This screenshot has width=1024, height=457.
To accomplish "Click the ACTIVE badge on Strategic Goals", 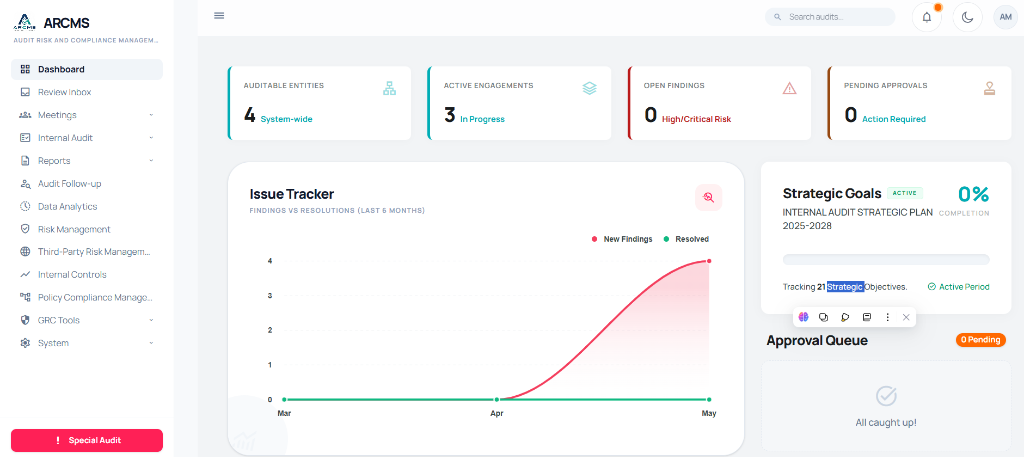I will pos(904,193).
